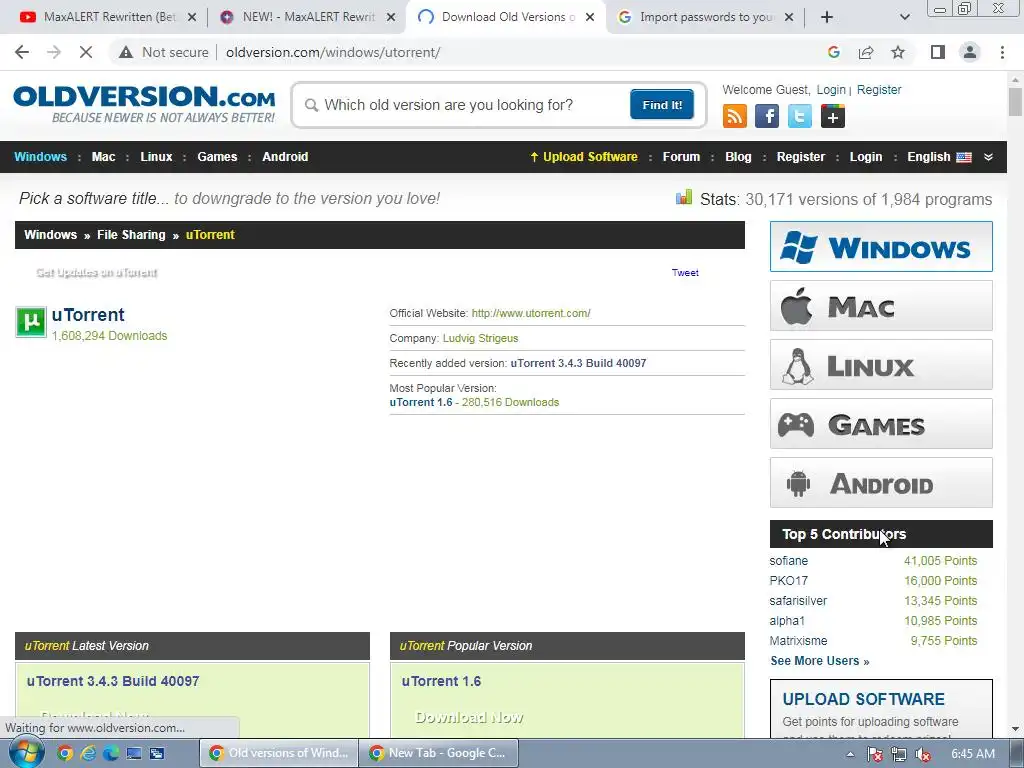The height and width of the screenshot is (768, 1024).
Task: Select Linux in the site nav bar
Action: click(x=156, y=157)
